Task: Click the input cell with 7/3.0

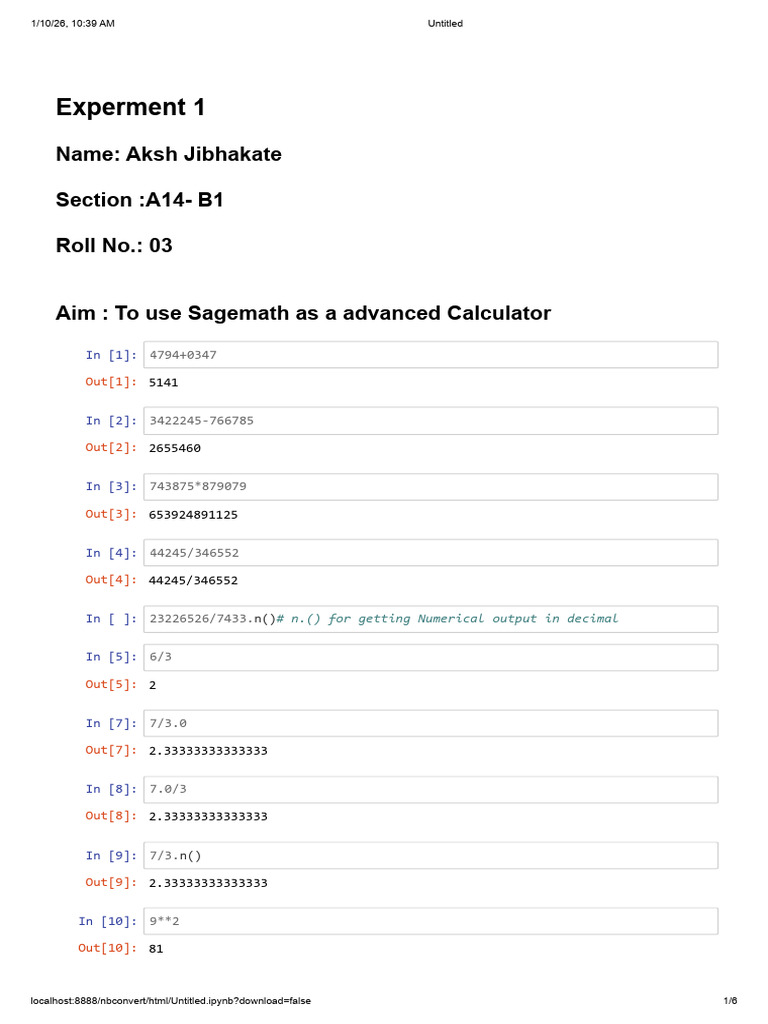Action: tap(430, 723)
